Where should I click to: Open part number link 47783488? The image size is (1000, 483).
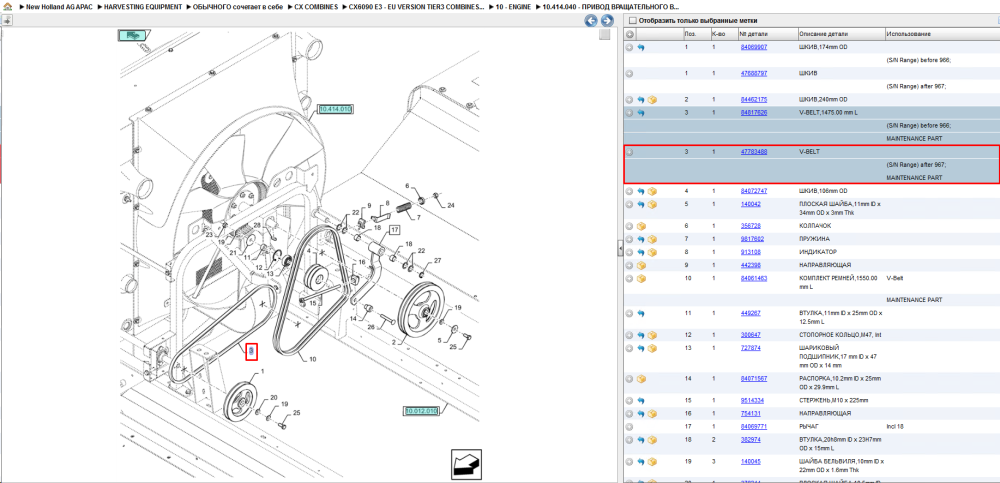[753, 152]
